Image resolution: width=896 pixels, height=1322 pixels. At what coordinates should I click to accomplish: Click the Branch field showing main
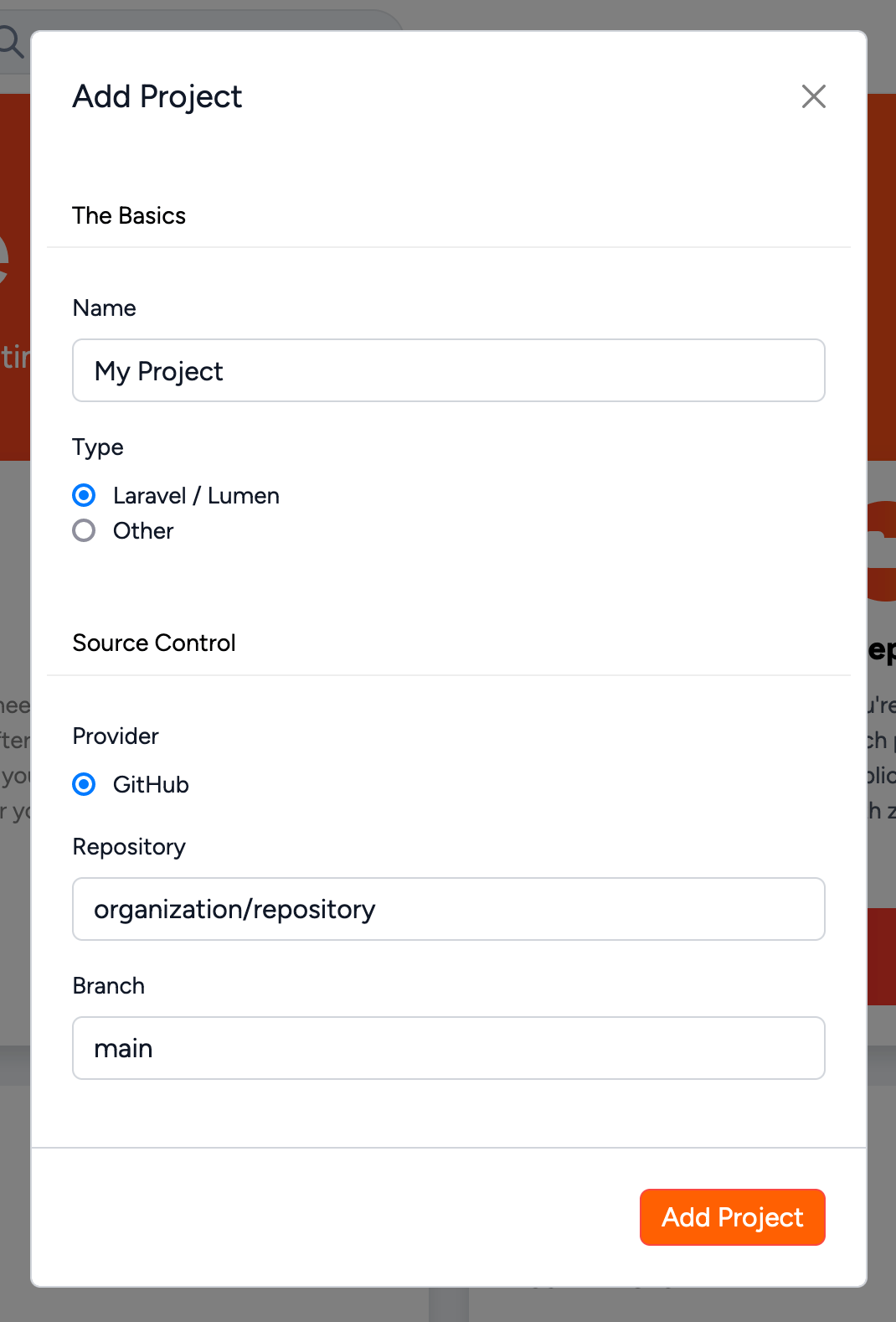(449, 1048)
